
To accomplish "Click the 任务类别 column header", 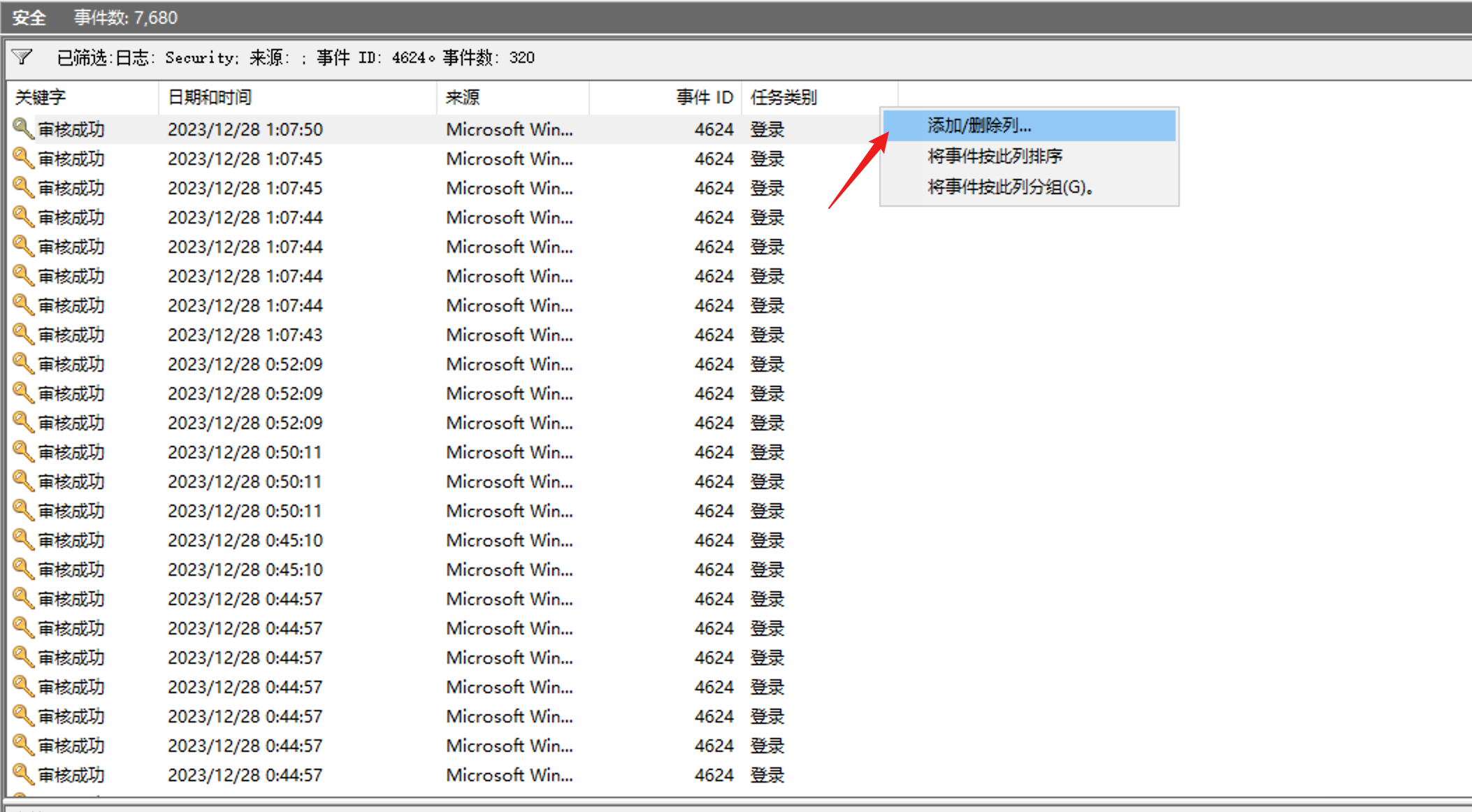I will [x=783, y=97].
